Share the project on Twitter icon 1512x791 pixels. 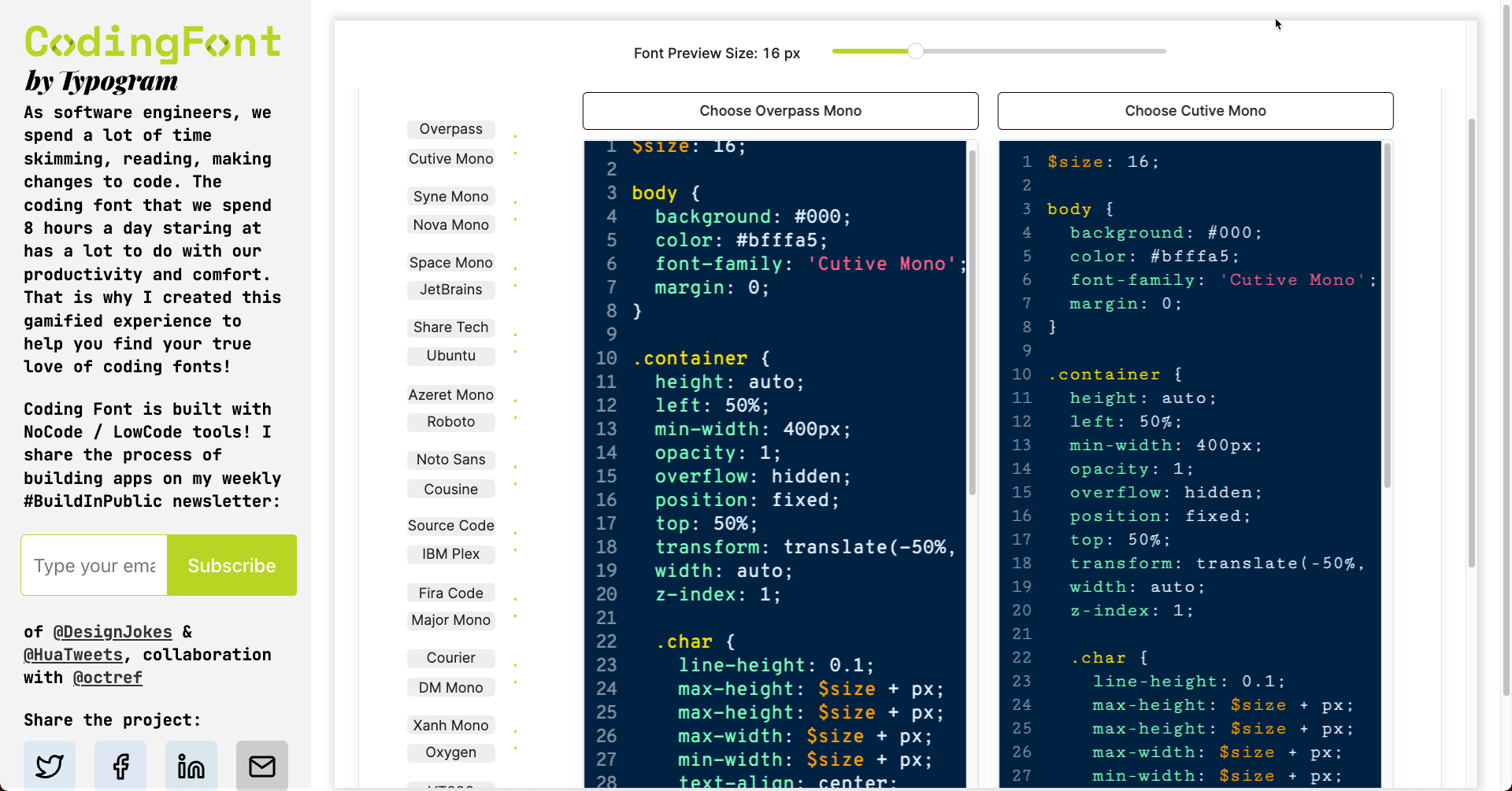50,765
